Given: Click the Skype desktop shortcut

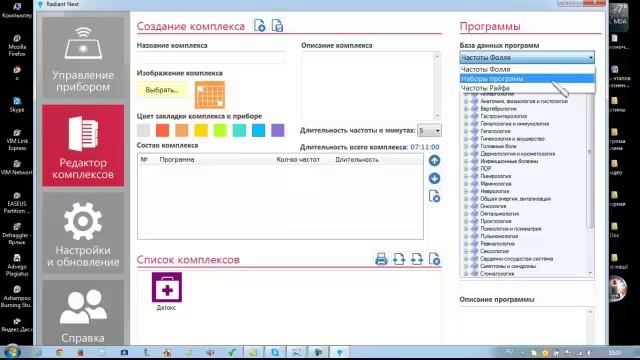Looking at the screenshot, I should point(17,104).
